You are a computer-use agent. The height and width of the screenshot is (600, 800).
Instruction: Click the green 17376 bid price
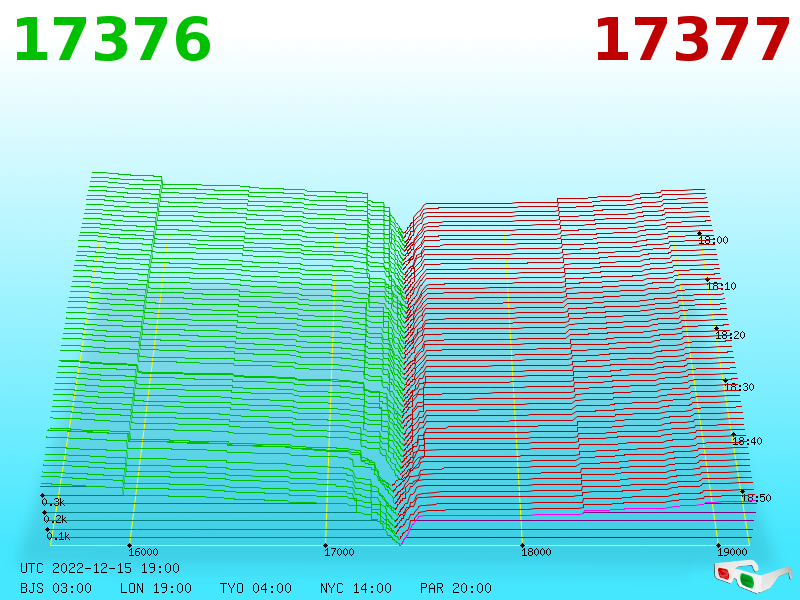coord(112,40)
